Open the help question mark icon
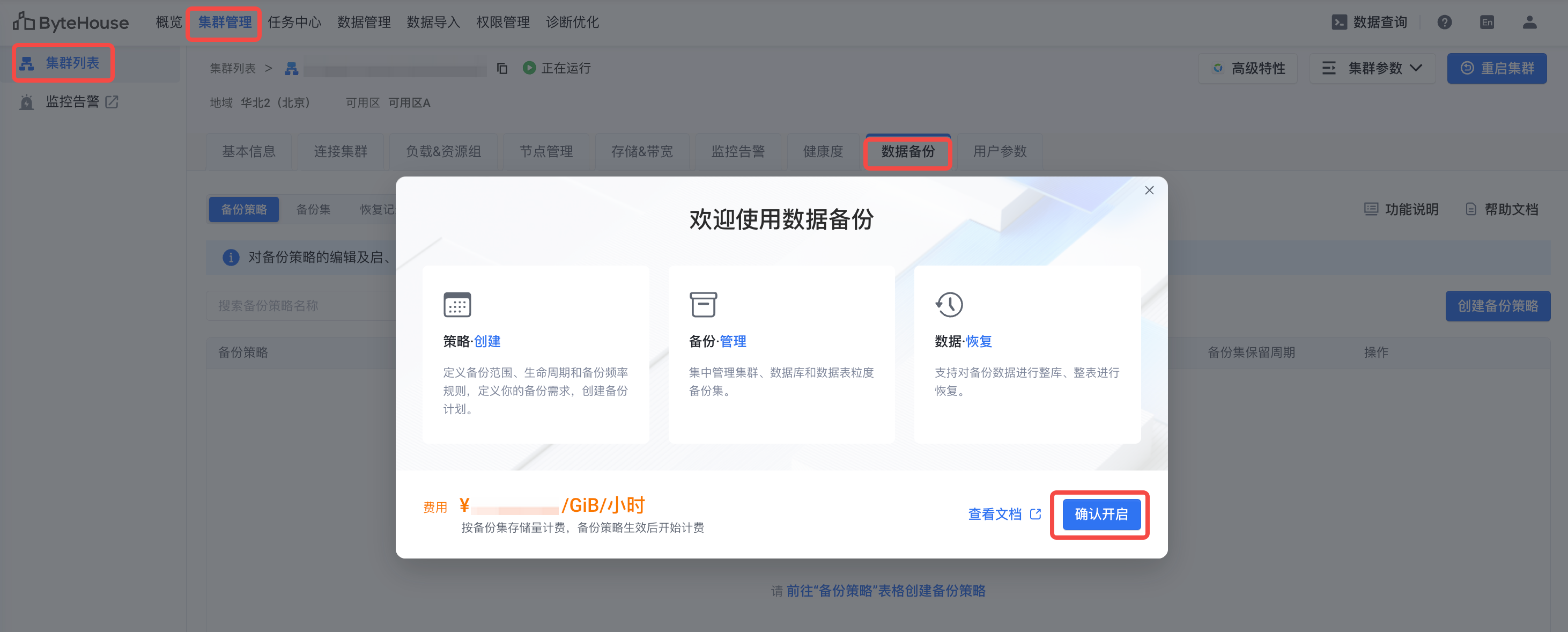This screenshot has height=632, width=1568. coord(1444,23)
